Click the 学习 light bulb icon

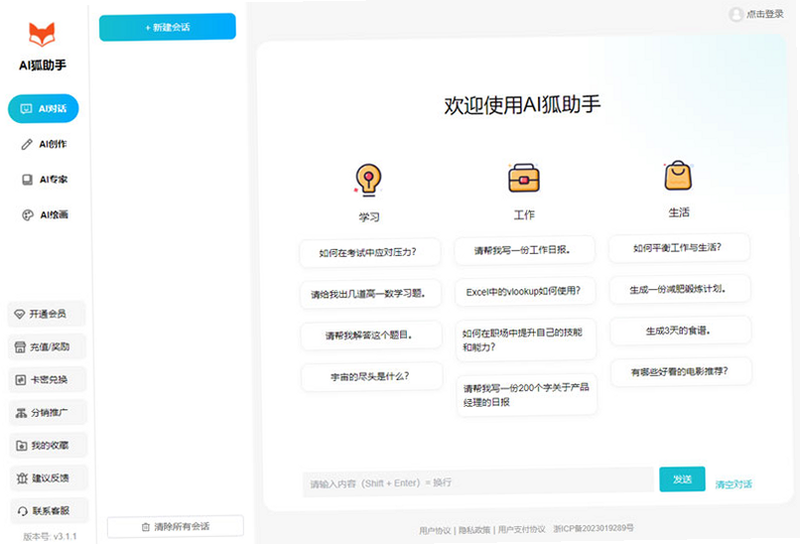[368, 180]
